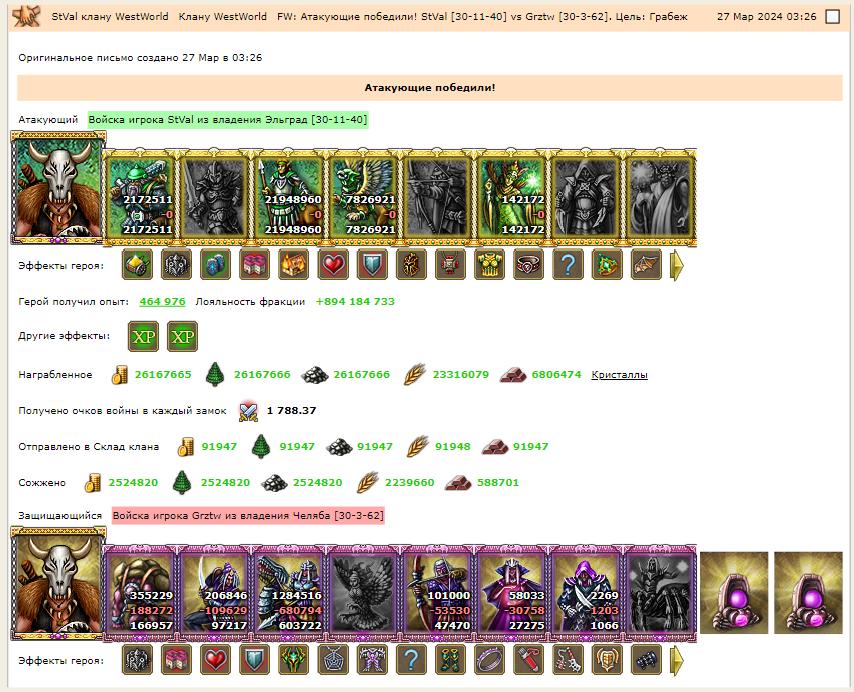
Task: Open the attacker's skull-masked hero portrait
Action: (58, 188)
